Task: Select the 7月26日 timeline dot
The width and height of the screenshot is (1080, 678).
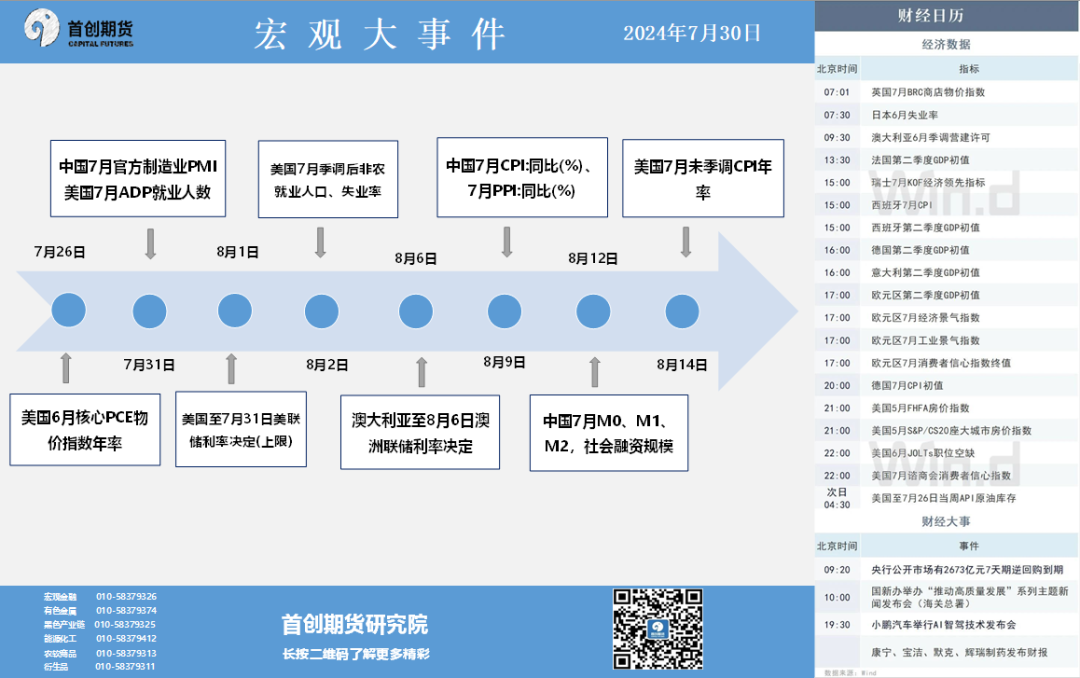Action: (68, 310)
